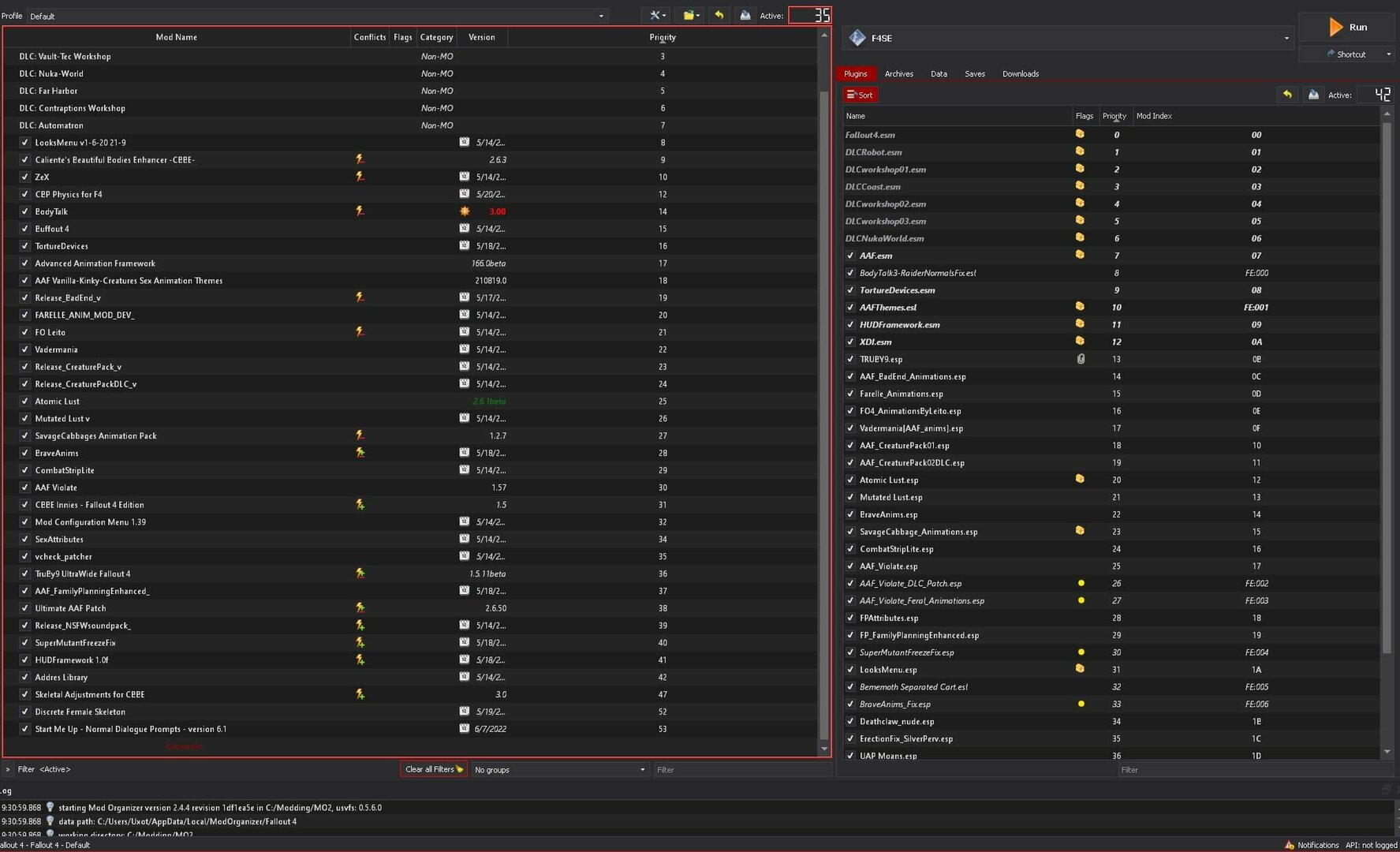The image size is (1400, 852).
Task: Open the No groups dropdown
Action: (x=560, y=769)
